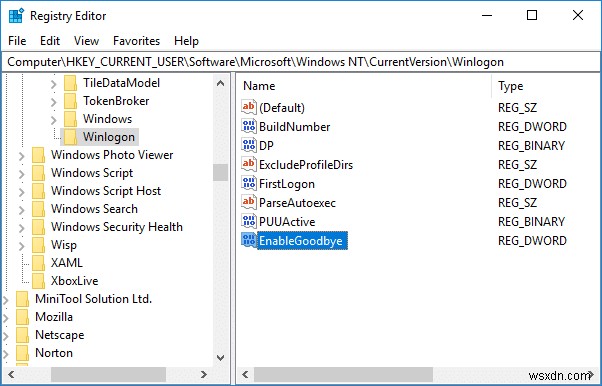Open the Help menu

[186, 41]
